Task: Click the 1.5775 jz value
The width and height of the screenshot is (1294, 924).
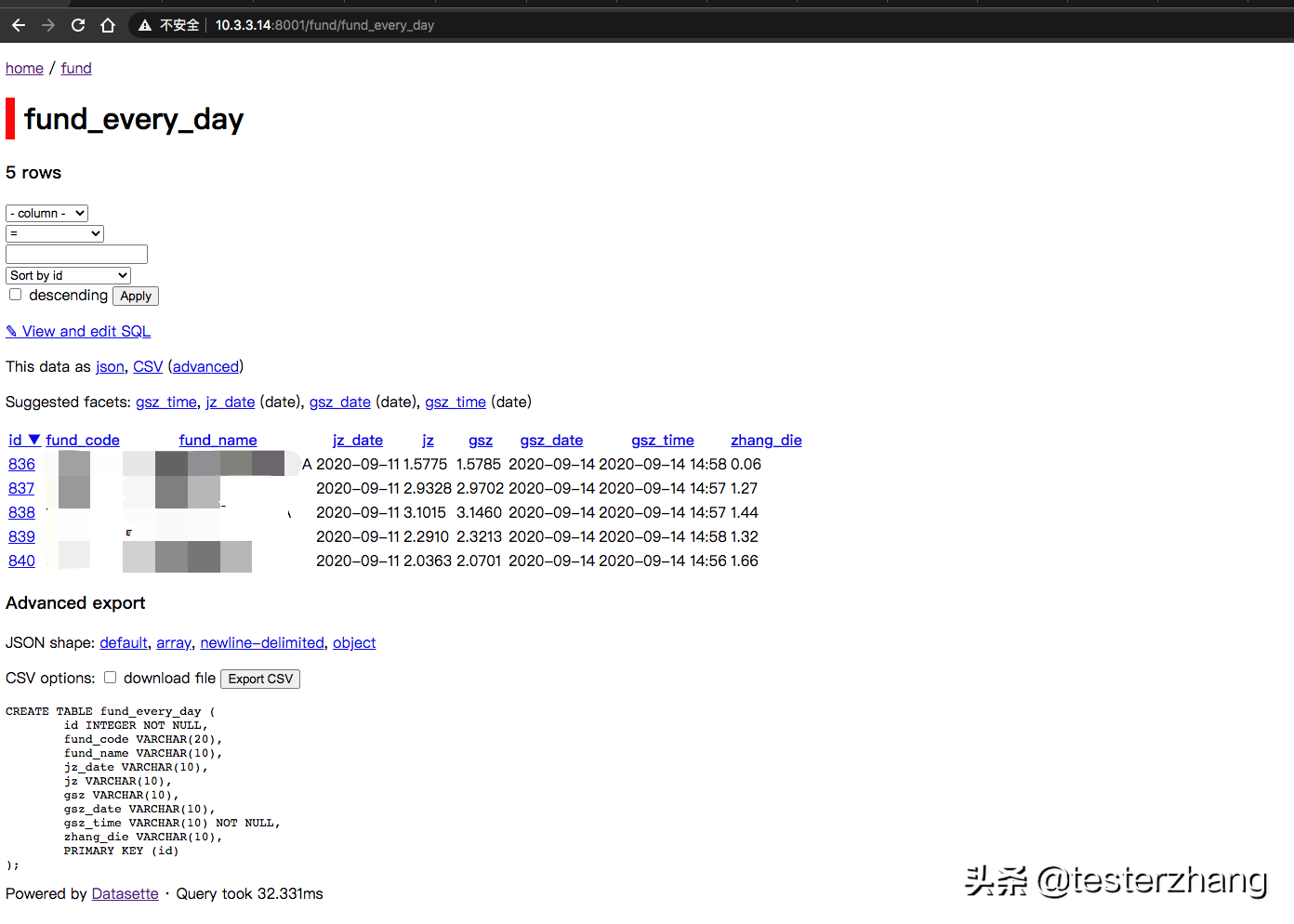Action: [426, 464]
